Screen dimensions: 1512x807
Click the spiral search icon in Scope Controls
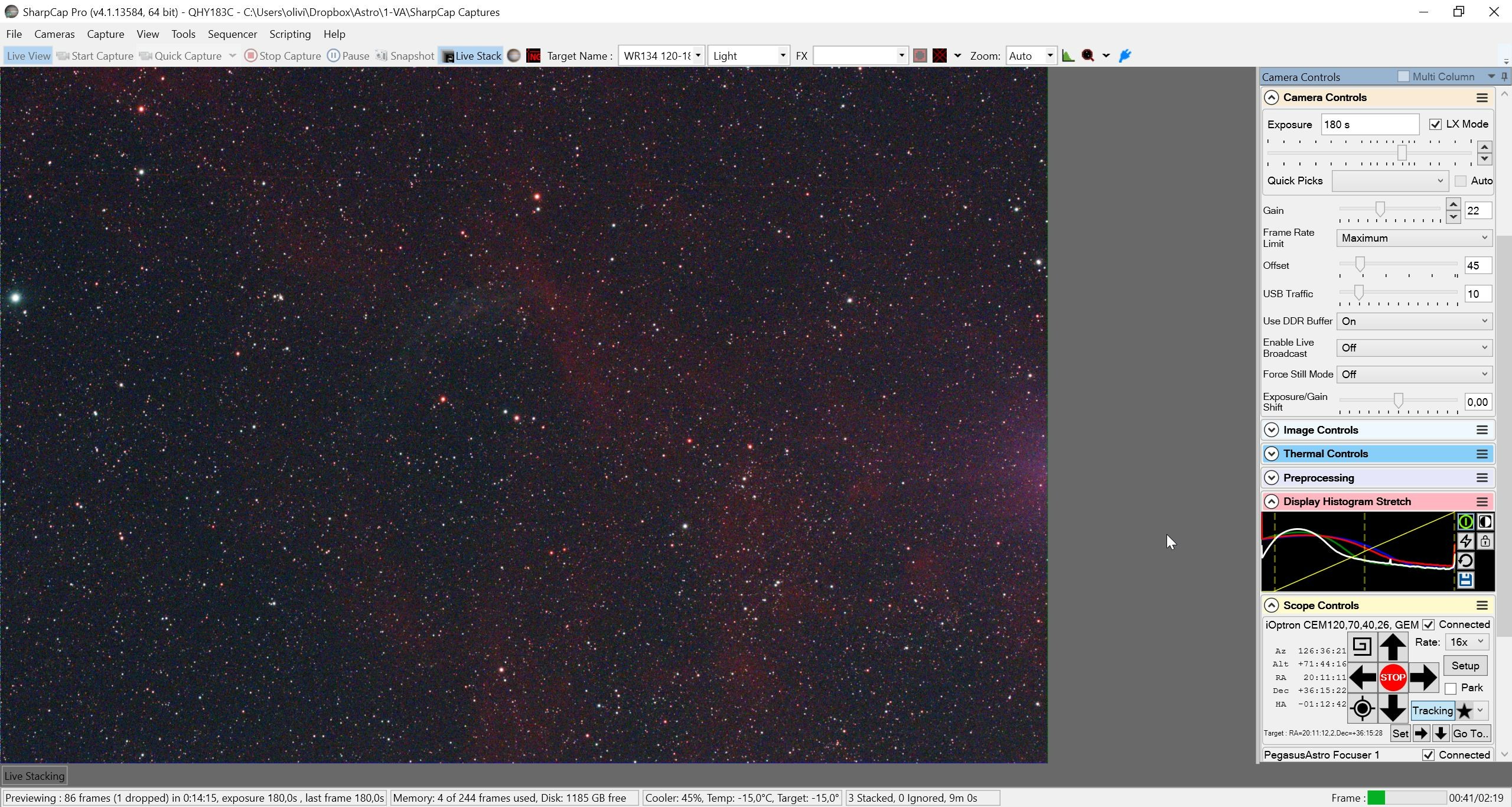tap(1361, 646)
